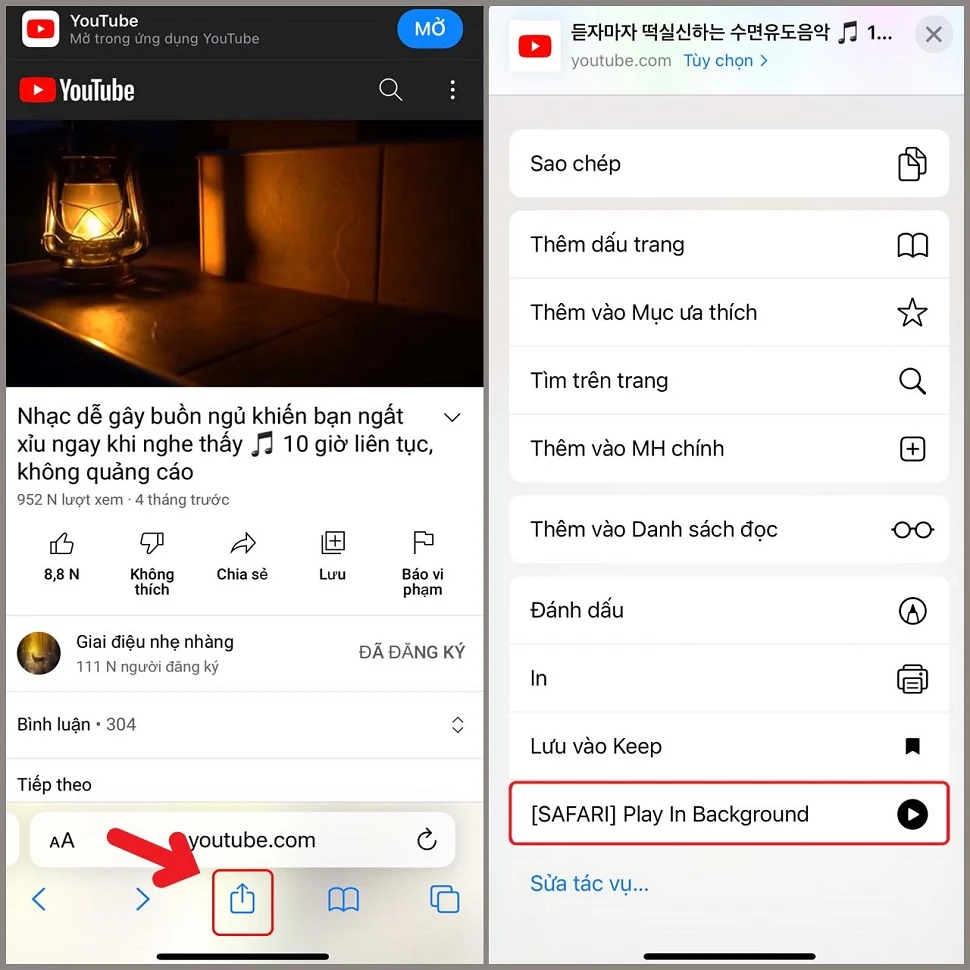
Task: Open YouTube search with the magnifier icon
Action: (391, 90)
